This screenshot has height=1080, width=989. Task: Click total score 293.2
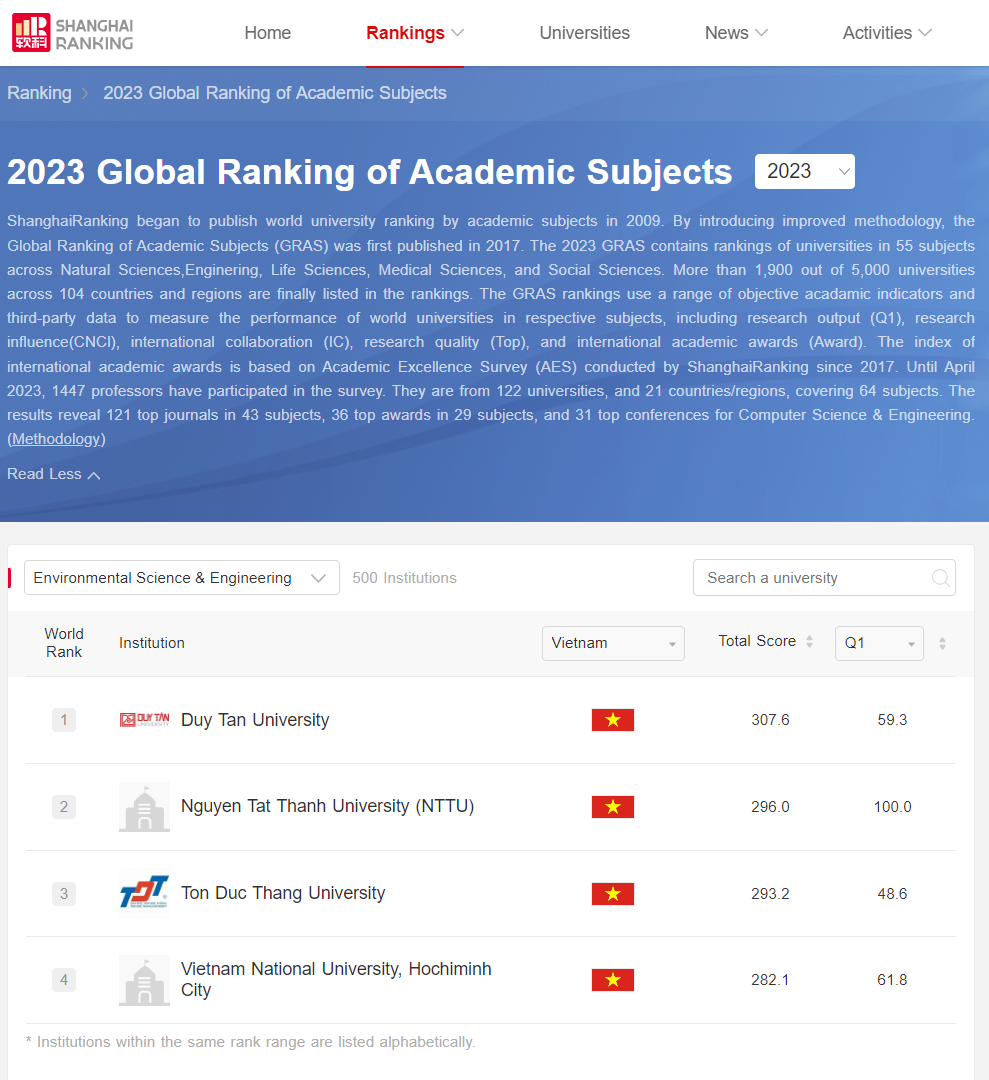[x=770, y=893]
